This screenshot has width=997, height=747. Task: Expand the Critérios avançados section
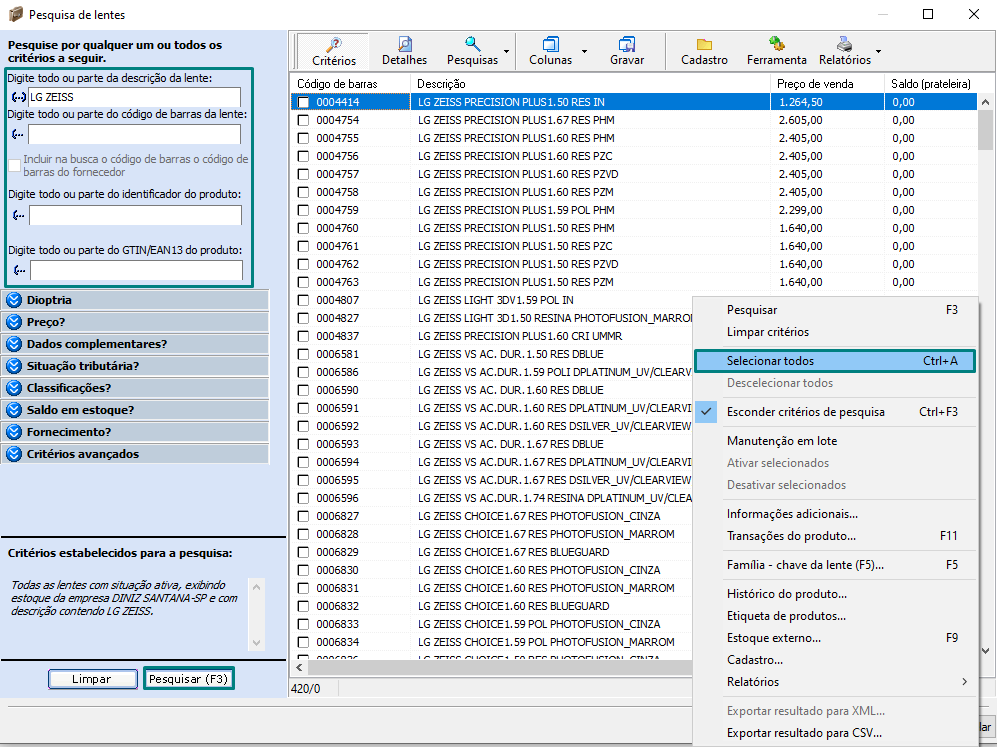[x=135, y=454]
